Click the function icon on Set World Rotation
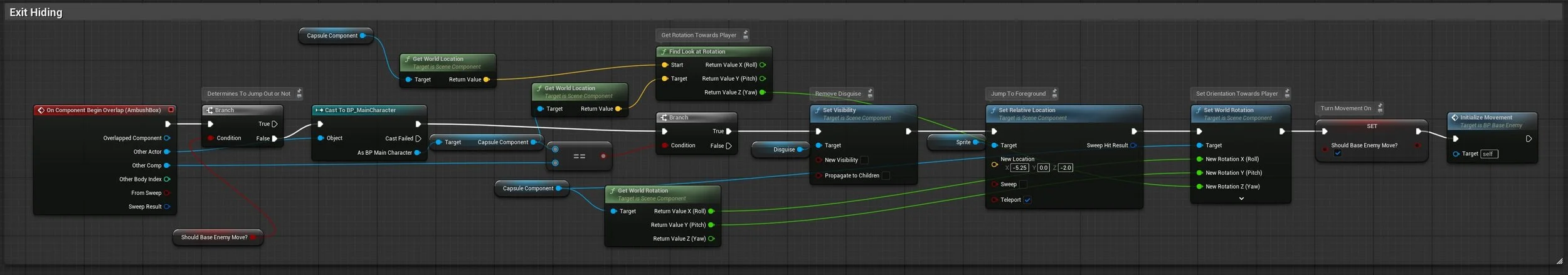 [1199, 110]
